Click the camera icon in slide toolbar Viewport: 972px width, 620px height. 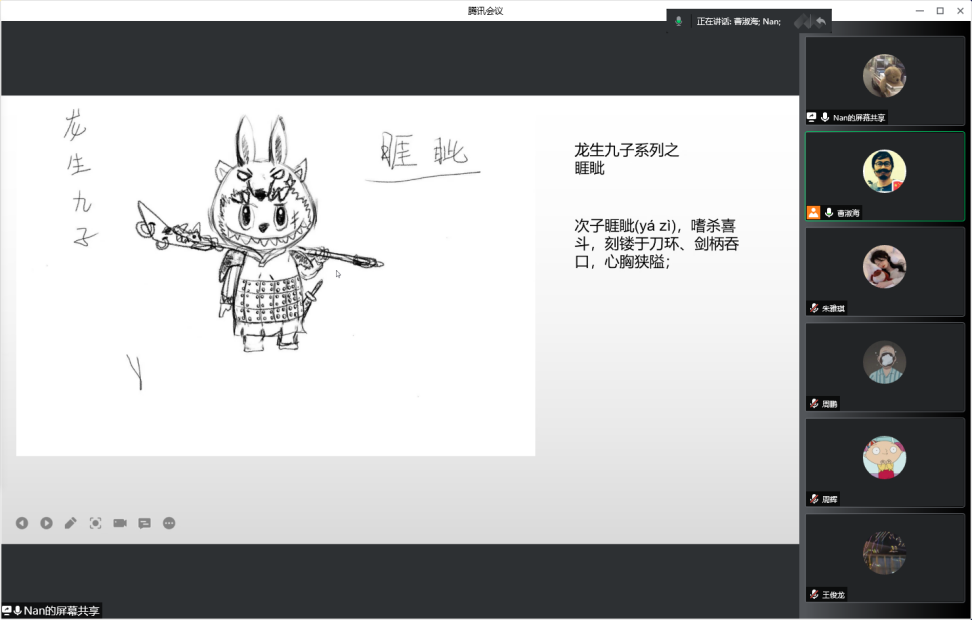pos(120,523)
